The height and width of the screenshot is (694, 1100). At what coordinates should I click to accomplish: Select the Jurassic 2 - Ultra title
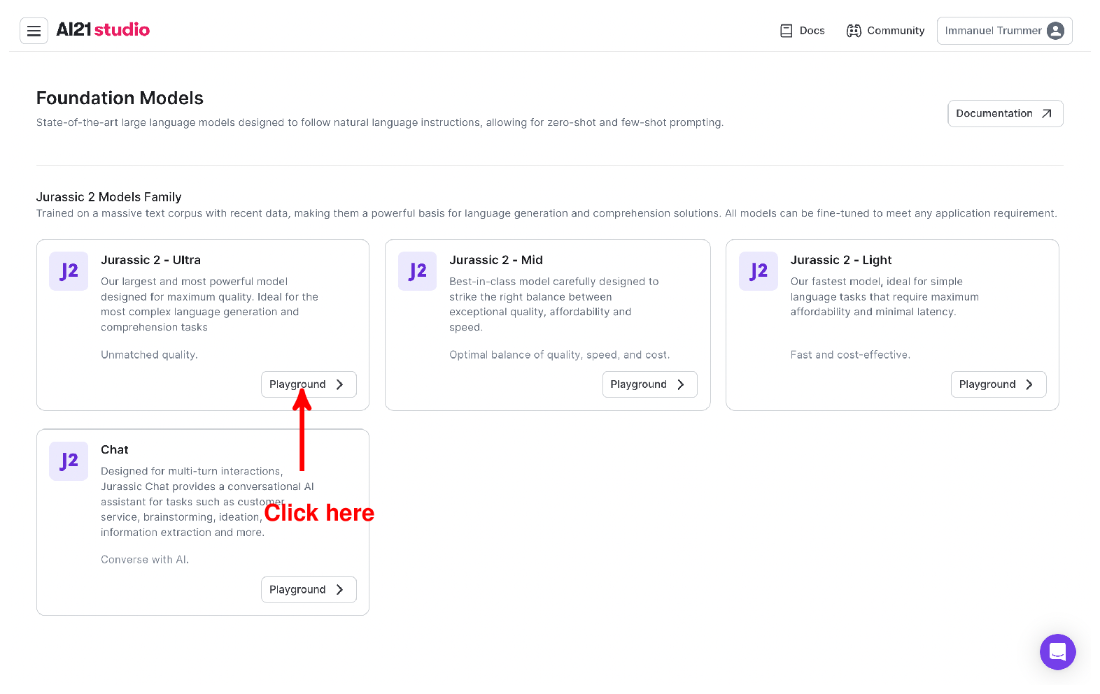pos(151,260)
